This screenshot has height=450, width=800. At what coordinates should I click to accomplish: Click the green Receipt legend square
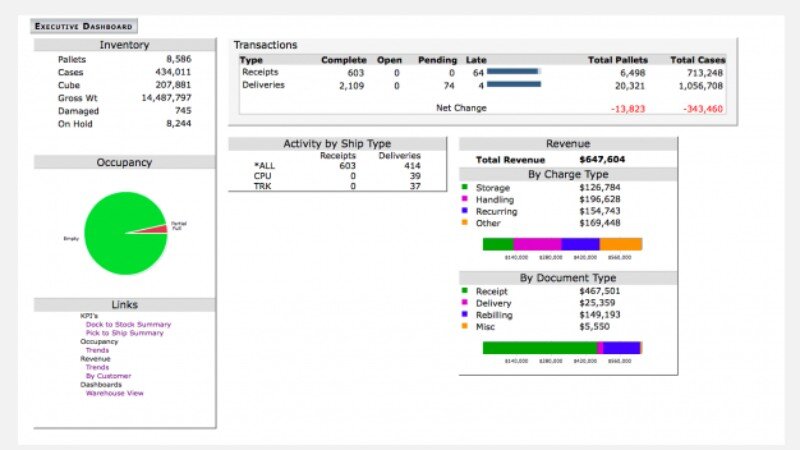click(x=465, y=291)
